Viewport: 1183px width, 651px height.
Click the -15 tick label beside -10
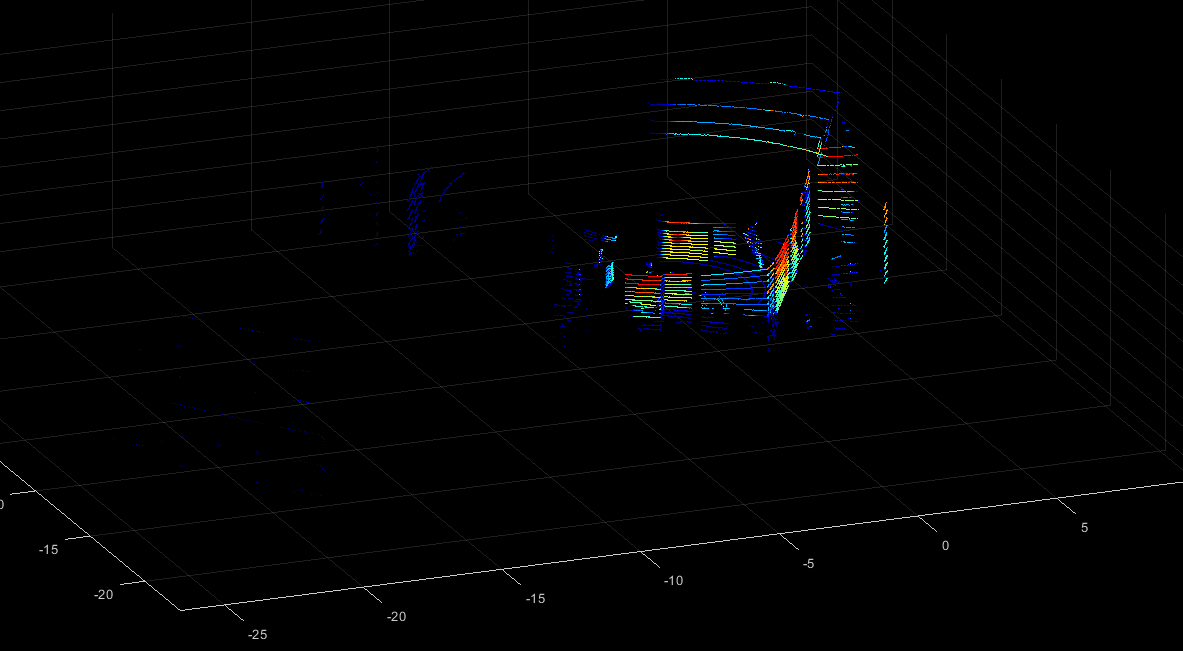pyautogui.click(x=535, y=598)
